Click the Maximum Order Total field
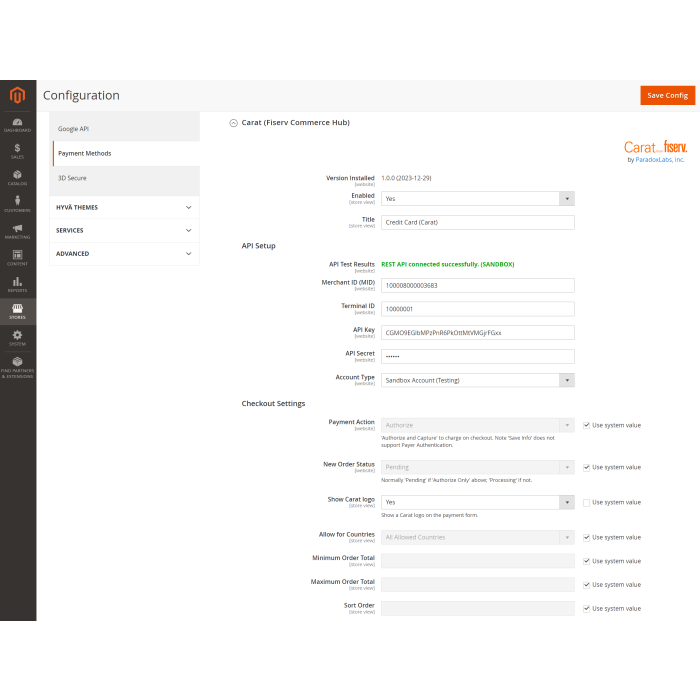 pos(478,584)
